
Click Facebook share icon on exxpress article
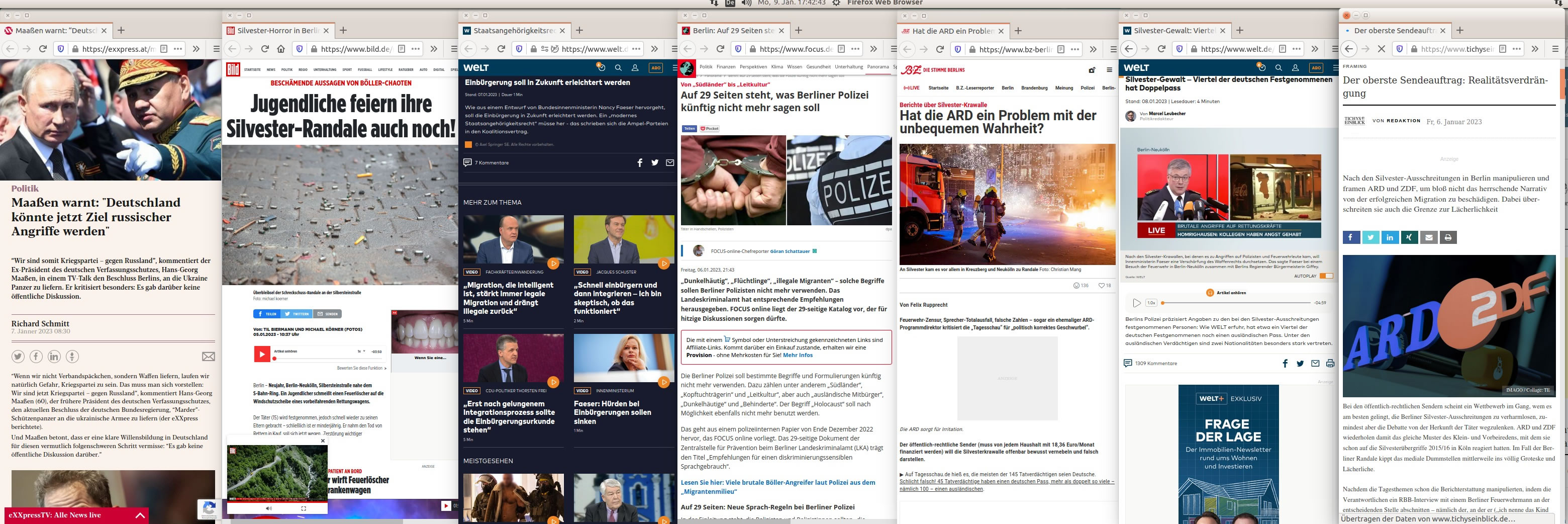coord(36,357)
